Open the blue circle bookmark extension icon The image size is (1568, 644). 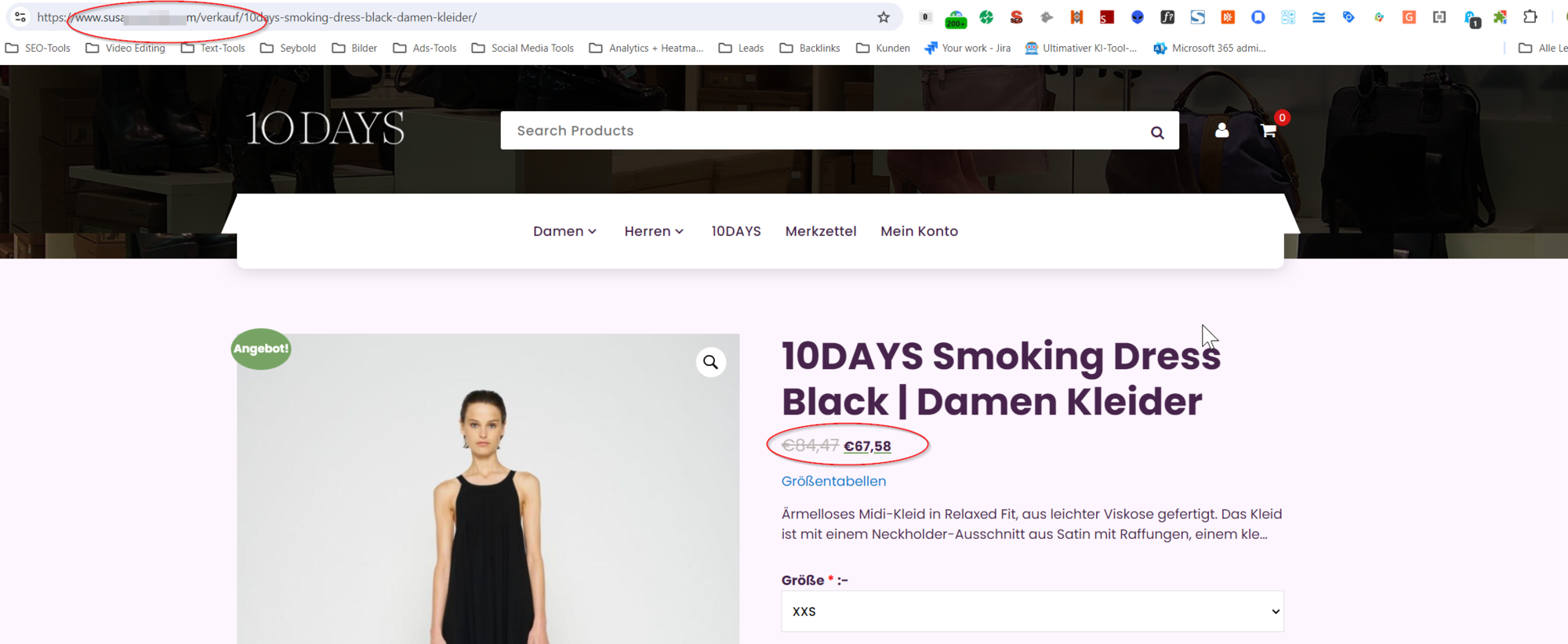pos(1258,17)
